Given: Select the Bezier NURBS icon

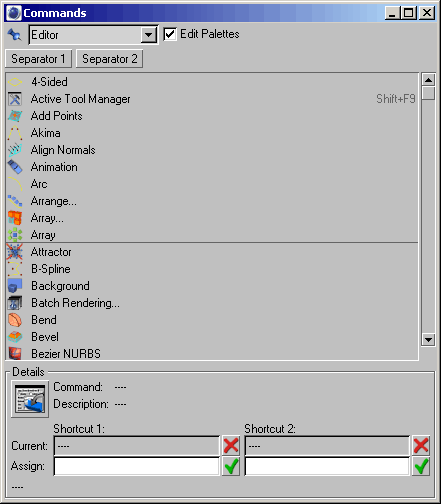Looking at the screenshot, I should coord(15,354).
